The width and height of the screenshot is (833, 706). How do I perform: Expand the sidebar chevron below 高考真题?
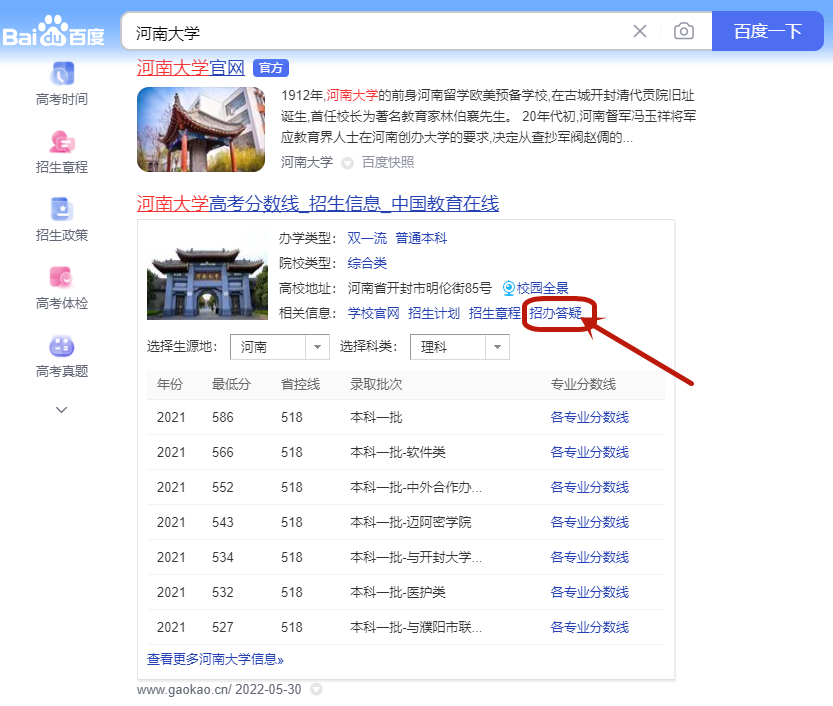click(62, 409)
